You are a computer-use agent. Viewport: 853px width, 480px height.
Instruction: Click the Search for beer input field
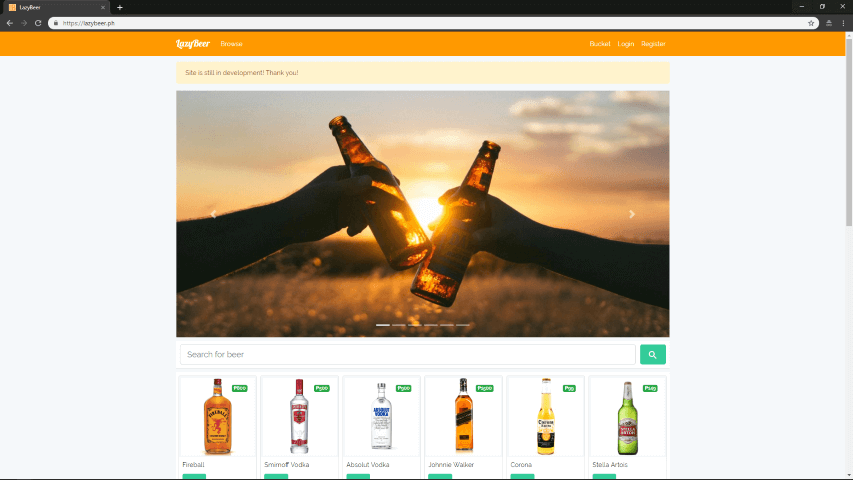point(407,355)
